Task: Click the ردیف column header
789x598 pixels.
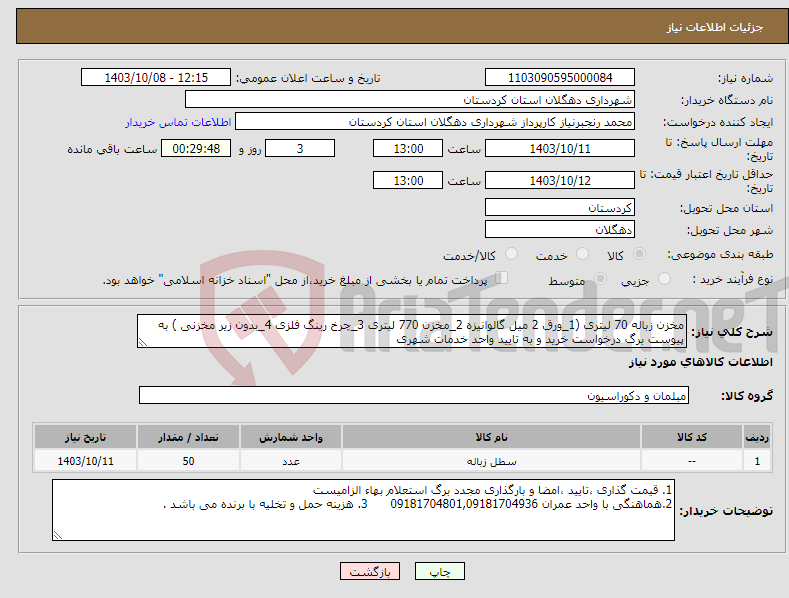Action: (757, 437)
